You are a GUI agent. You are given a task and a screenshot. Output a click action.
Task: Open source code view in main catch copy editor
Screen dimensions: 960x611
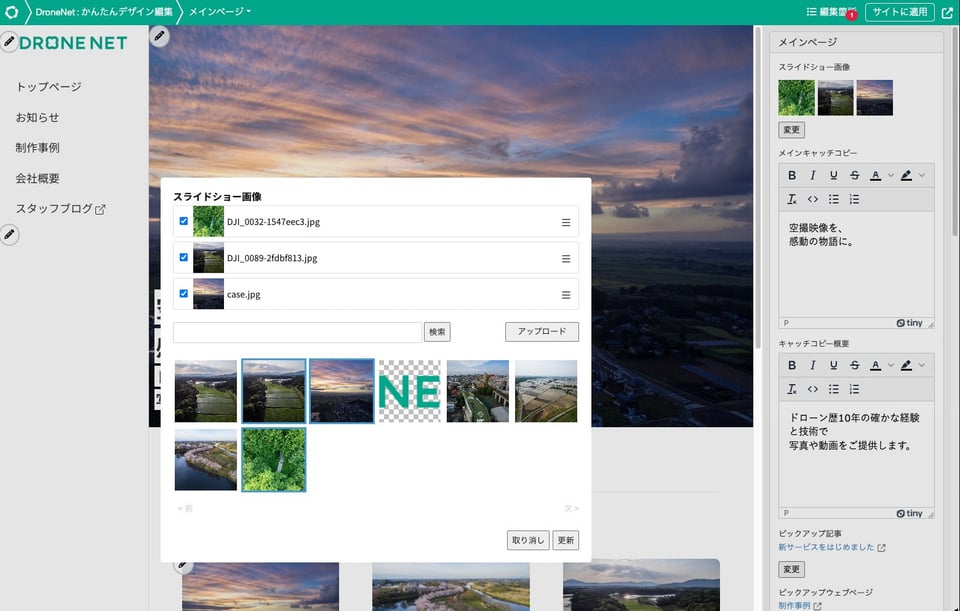click(x=812, y=199)
